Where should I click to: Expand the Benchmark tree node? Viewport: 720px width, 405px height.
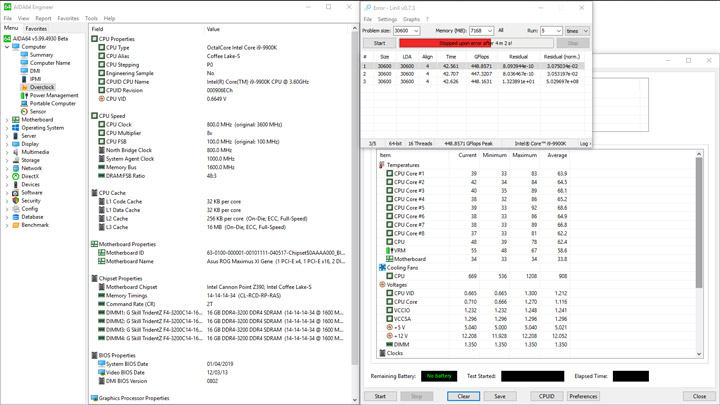[7, 225]
